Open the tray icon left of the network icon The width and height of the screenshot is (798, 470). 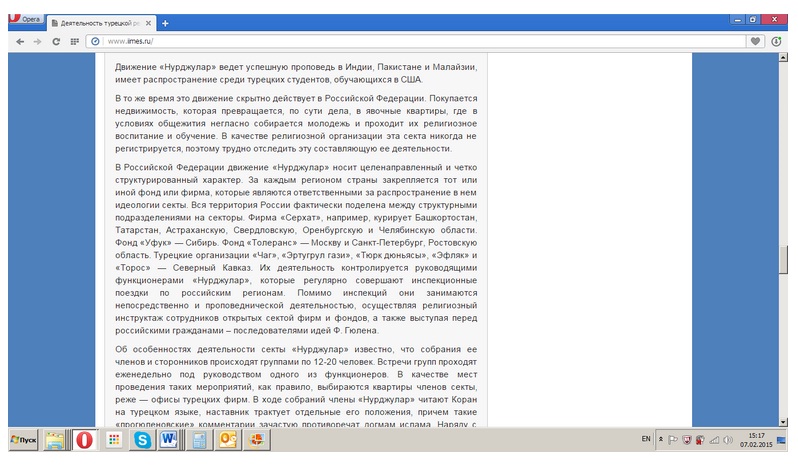tap(700, 440)
